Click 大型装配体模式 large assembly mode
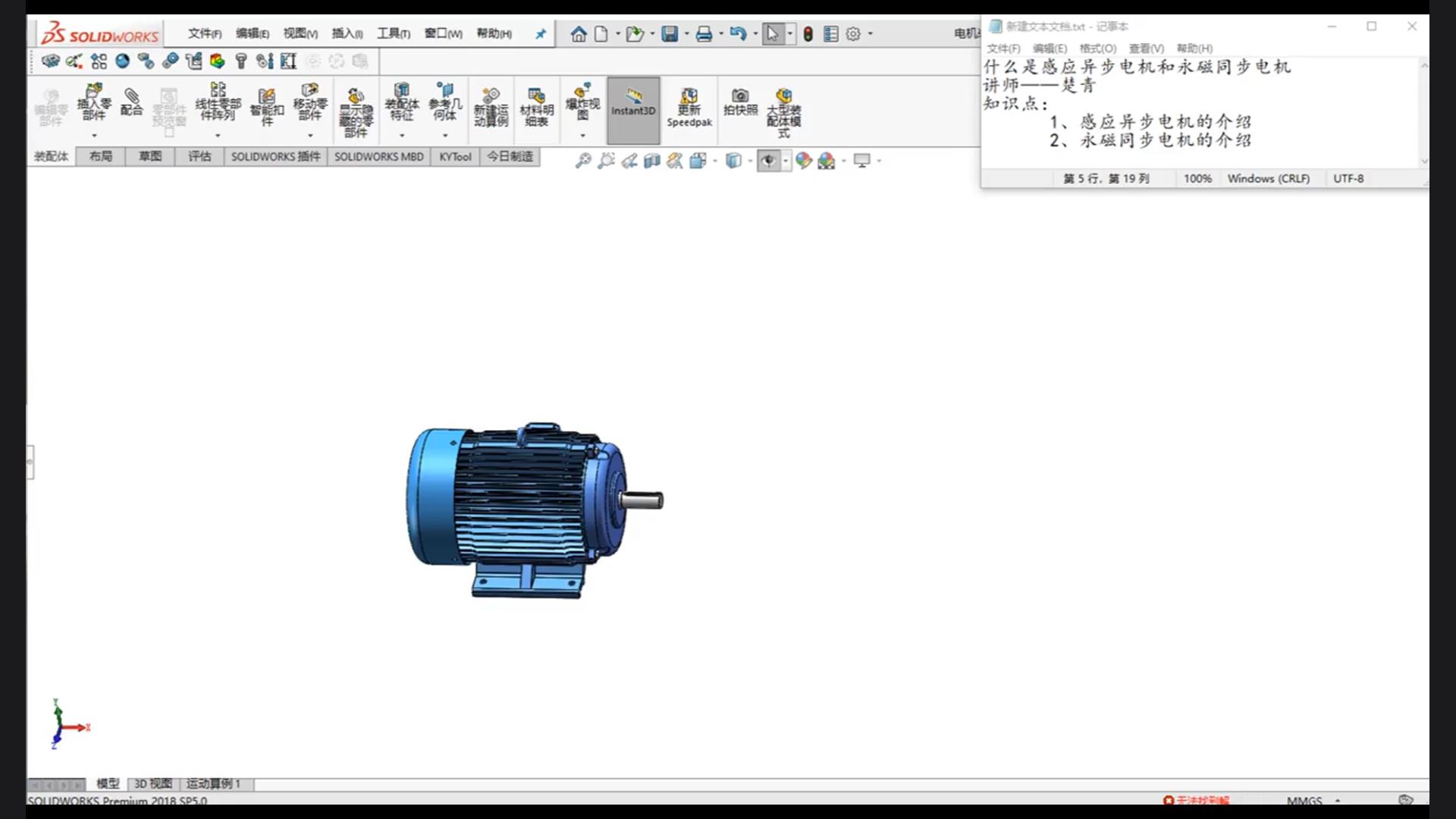This screenshot has width=1456, height=819. 784,112
